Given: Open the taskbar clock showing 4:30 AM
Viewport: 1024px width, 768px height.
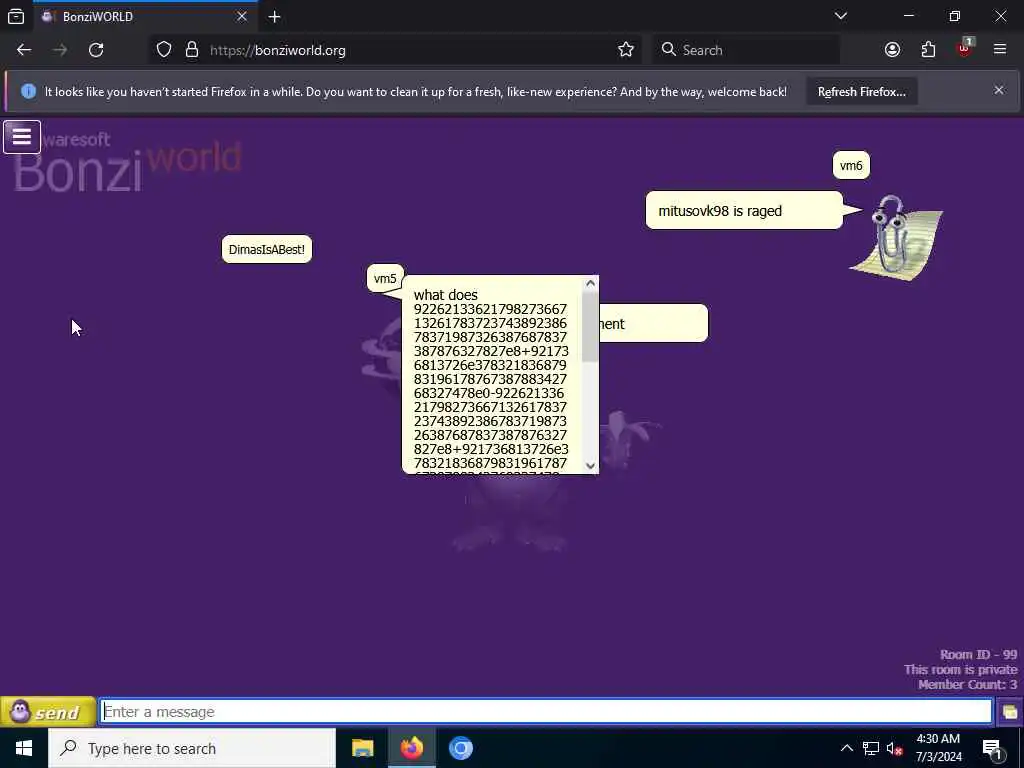Looking at the screenshot, I should 938,748.
